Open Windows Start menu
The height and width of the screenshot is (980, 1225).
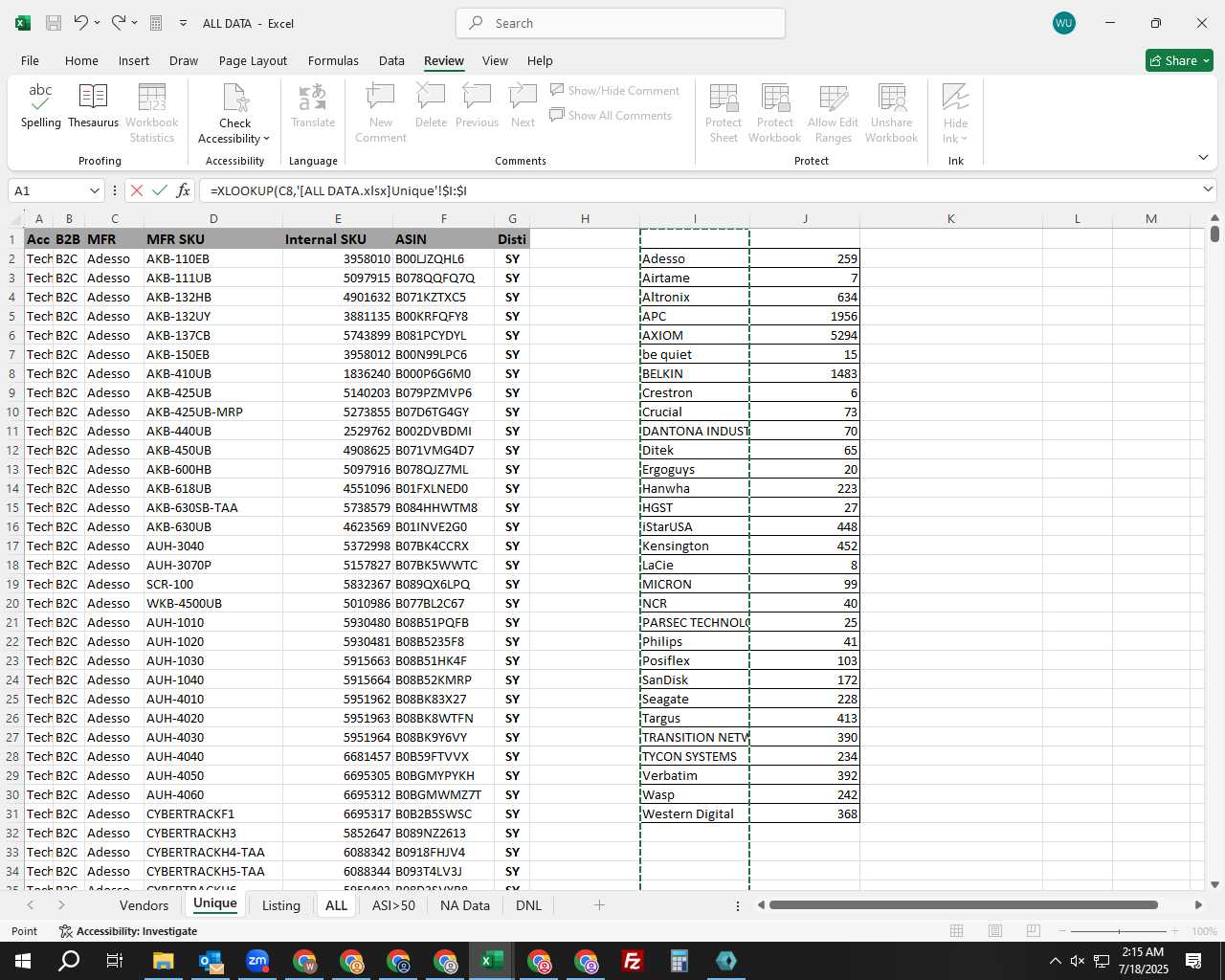(x=22, y=961)
